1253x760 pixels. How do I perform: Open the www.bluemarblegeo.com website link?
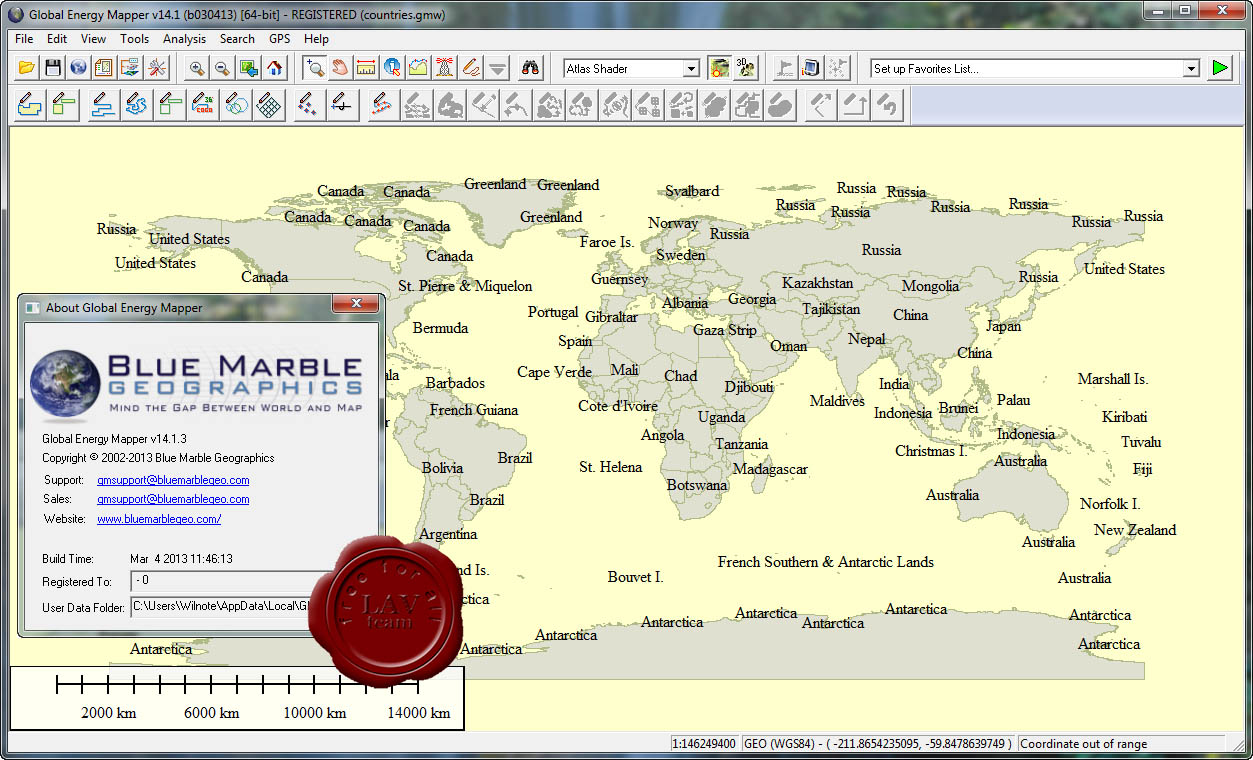[159, 519]
